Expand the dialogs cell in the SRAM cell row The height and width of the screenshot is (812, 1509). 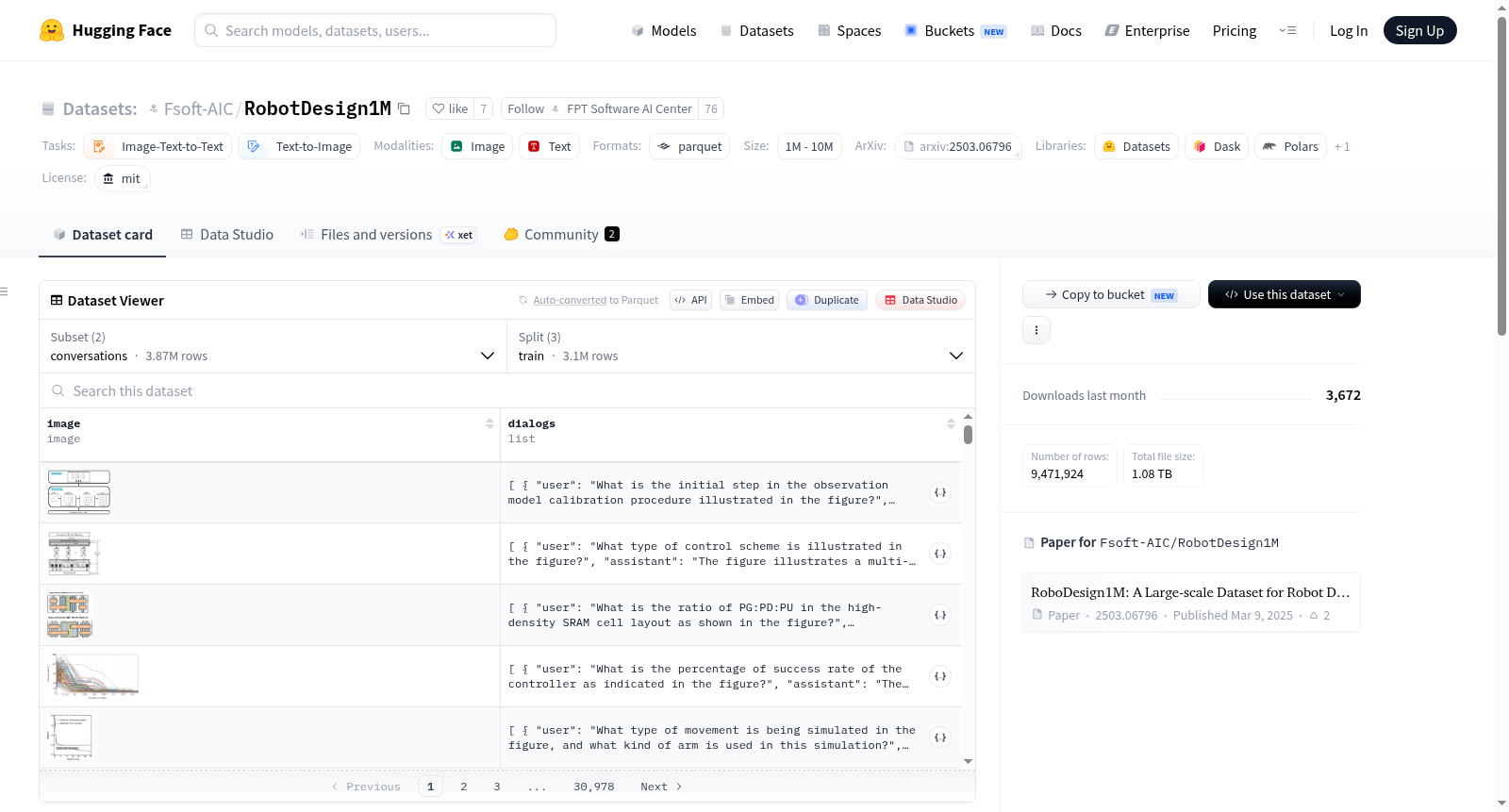click(940, 615)
